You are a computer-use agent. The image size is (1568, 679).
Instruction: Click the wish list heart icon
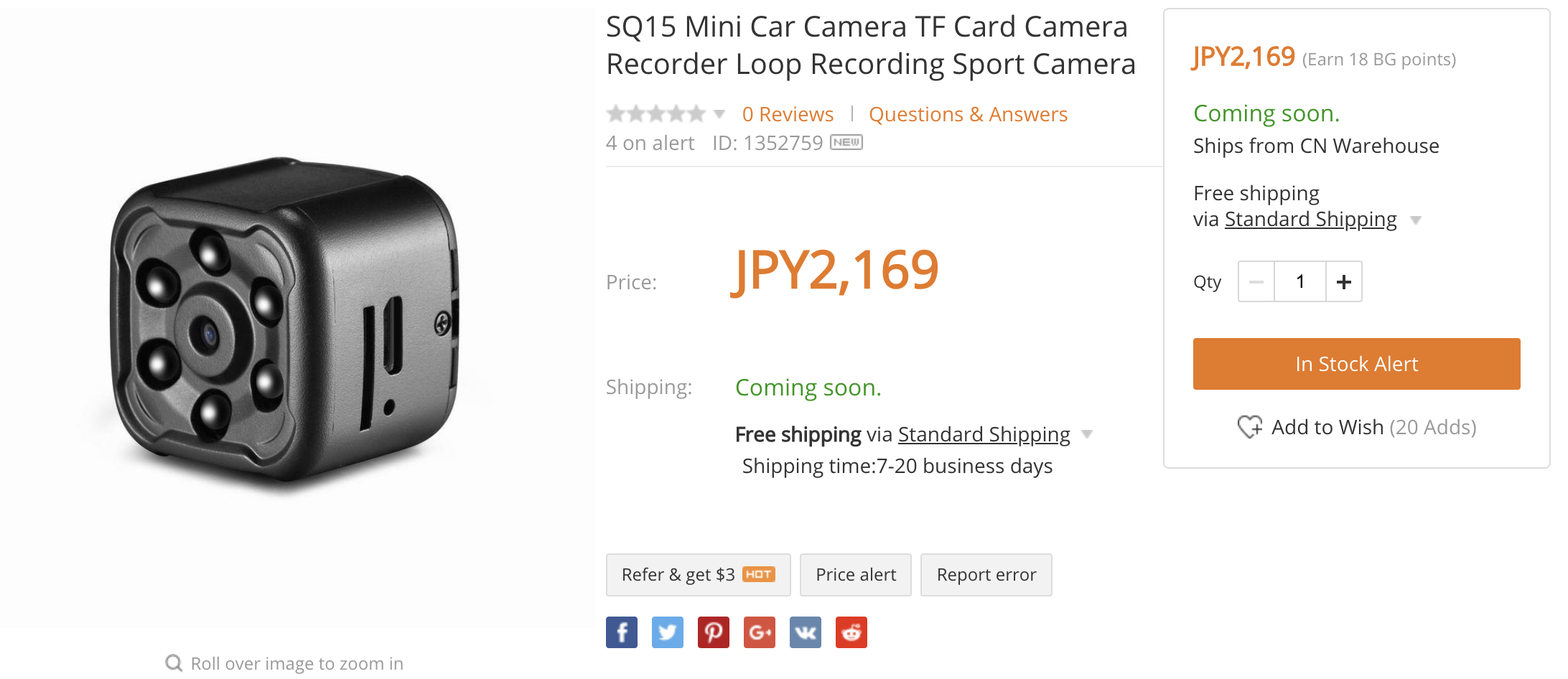(1249, 427)
